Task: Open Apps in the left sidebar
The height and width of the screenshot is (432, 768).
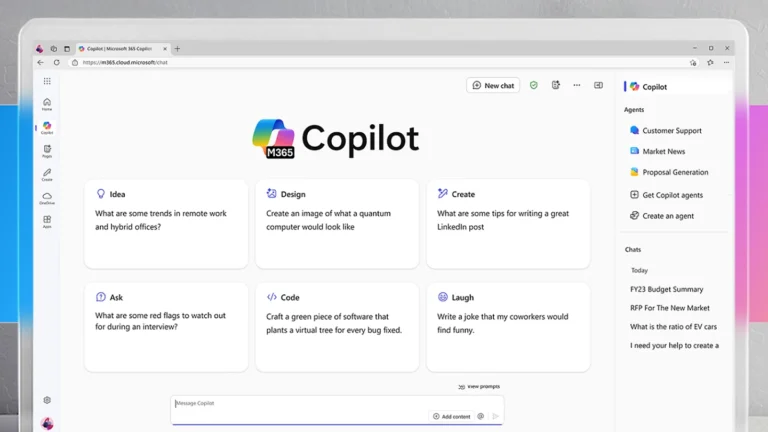Action: click(x=47, y=221)
